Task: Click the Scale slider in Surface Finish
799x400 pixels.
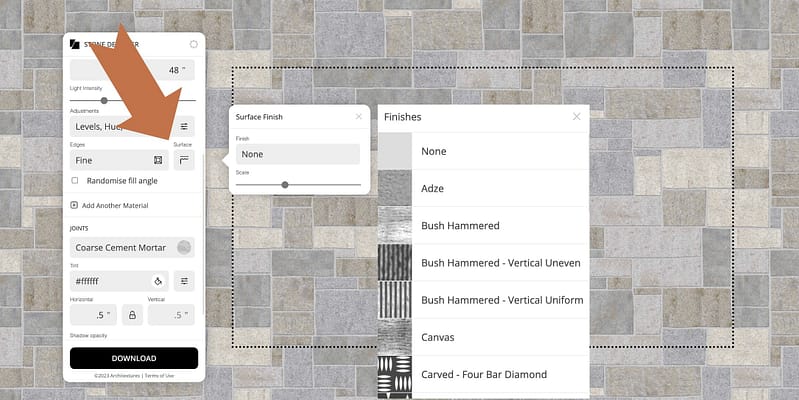Action: (x=298, y=184)
